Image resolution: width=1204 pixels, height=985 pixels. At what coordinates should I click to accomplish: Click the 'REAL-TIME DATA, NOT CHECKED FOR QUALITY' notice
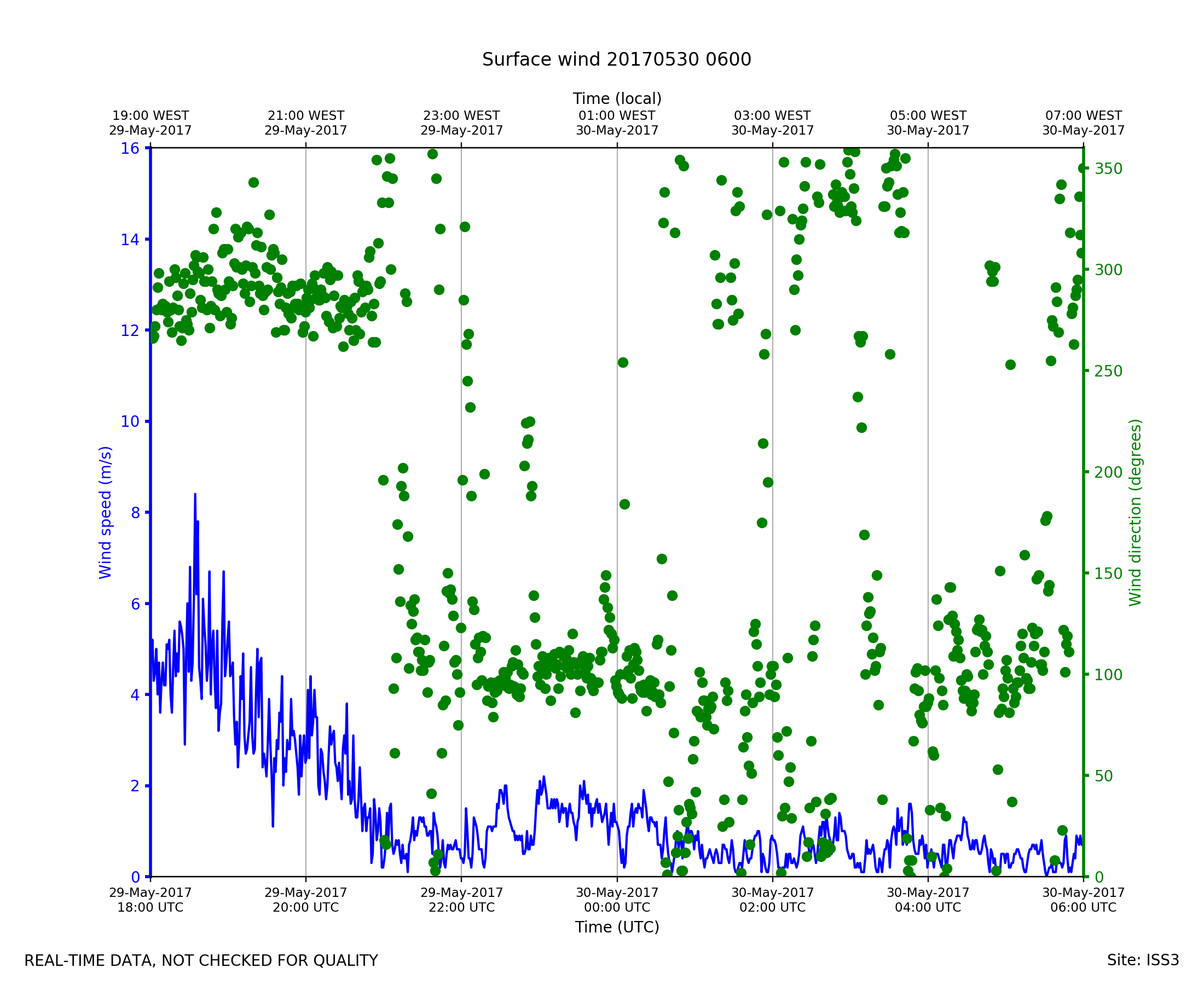(201, 961)
